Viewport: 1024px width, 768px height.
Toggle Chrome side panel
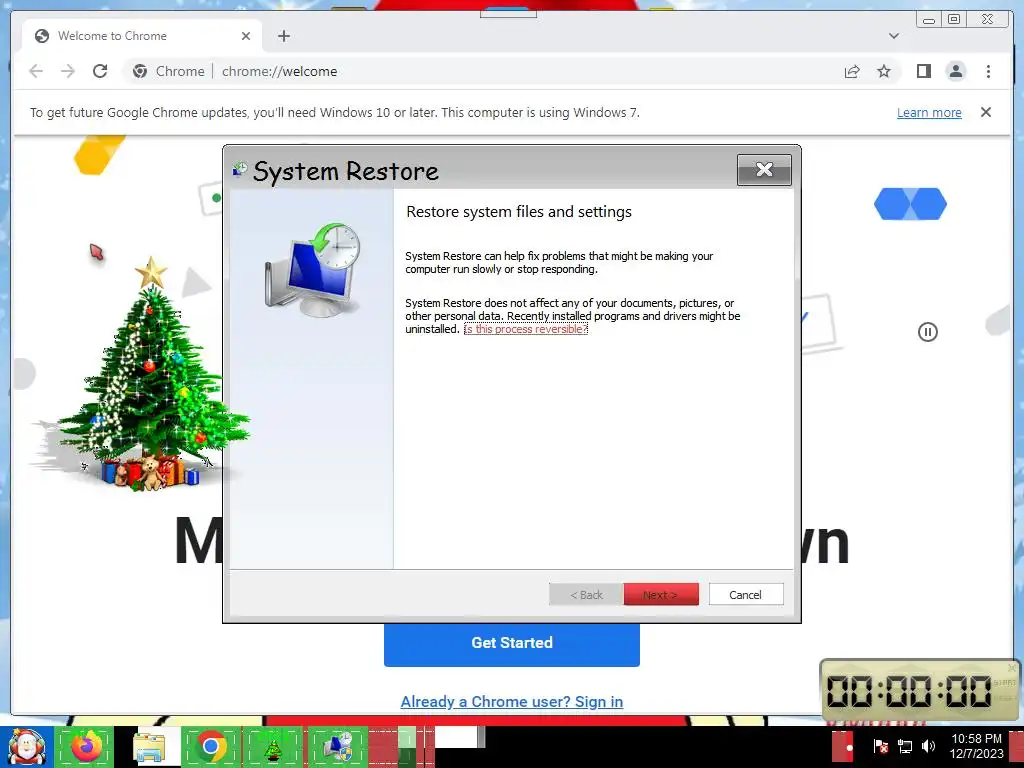click(923, 71)
